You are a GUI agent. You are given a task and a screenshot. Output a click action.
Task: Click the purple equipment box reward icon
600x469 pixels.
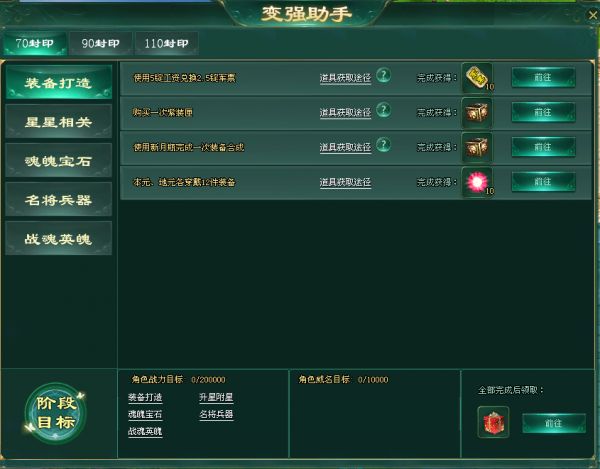[477, 113]
